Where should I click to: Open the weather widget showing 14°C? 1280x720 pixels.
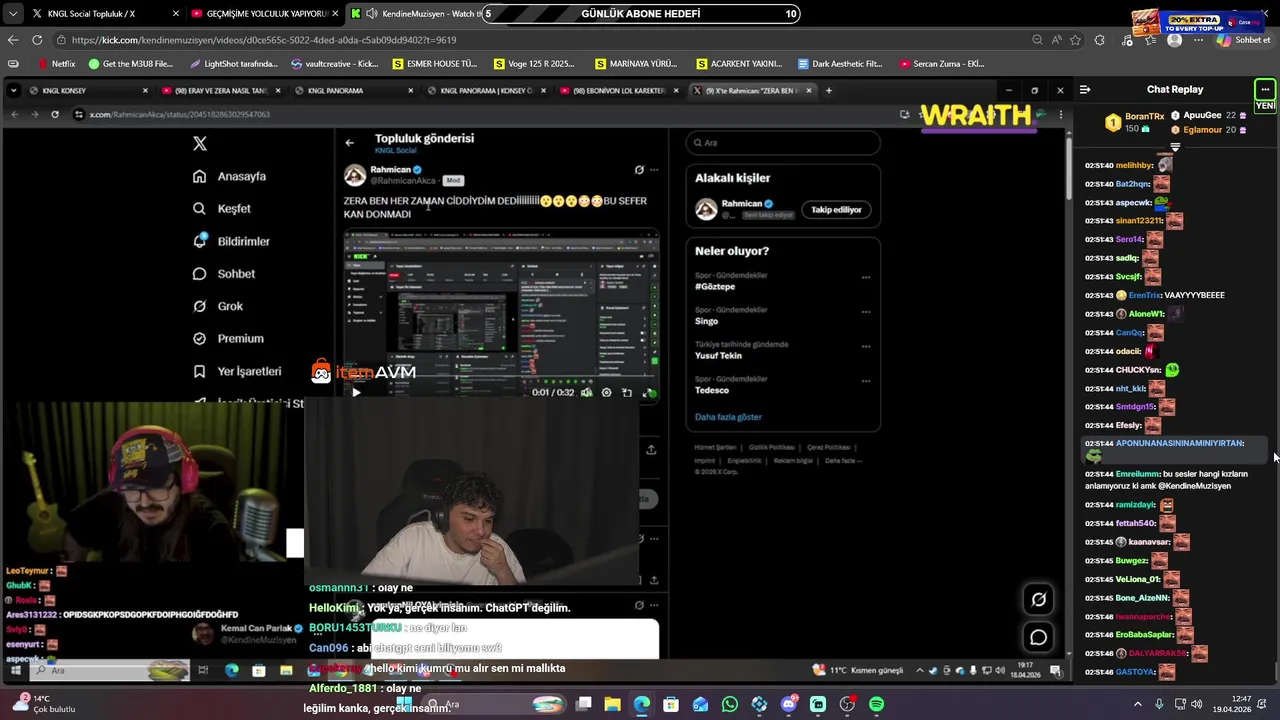pos(42,704)
